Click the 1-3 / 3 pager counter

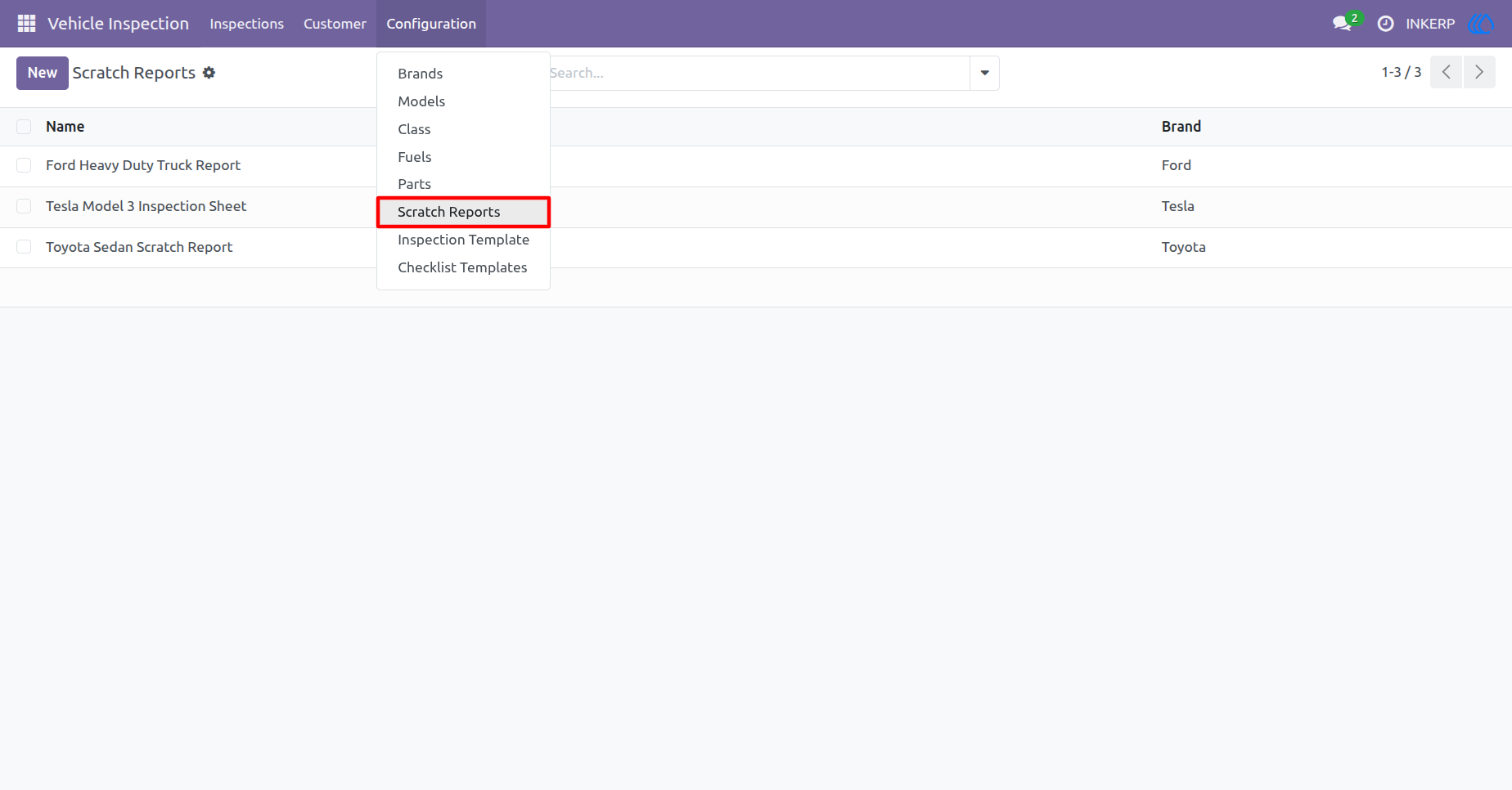1401,72
